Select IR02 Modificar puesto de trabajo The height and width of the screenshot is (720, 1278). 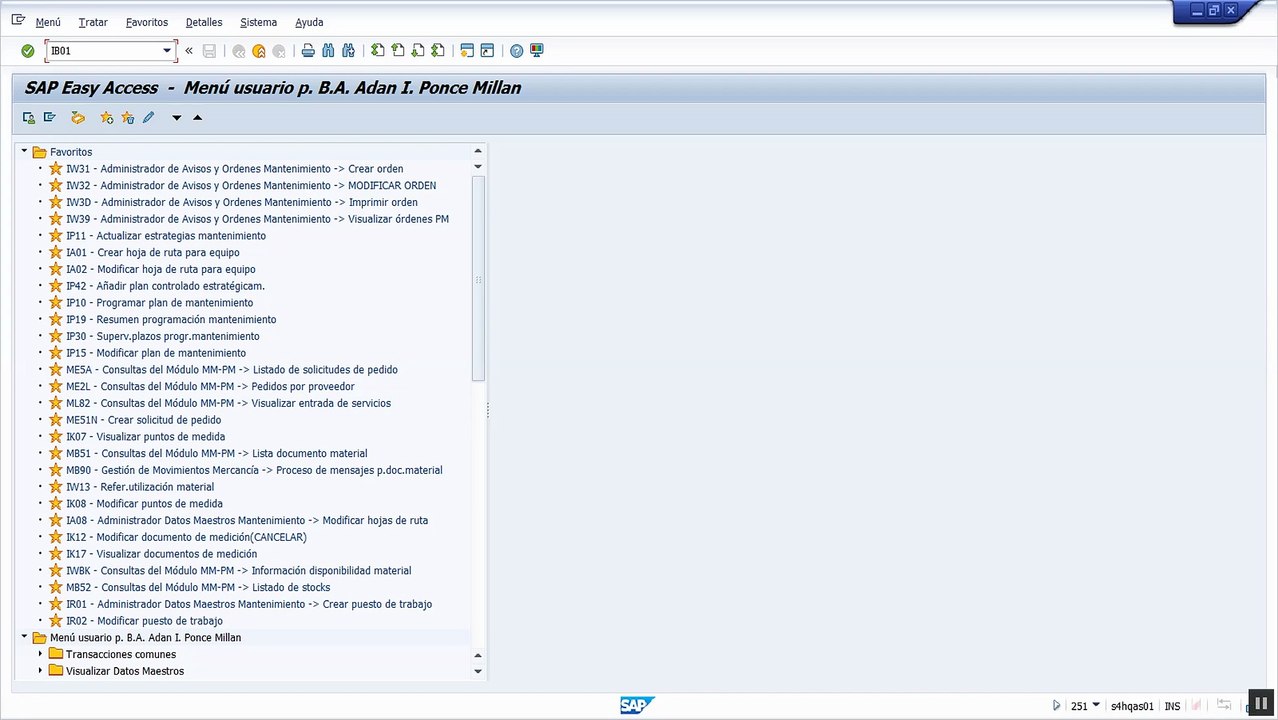144,621
